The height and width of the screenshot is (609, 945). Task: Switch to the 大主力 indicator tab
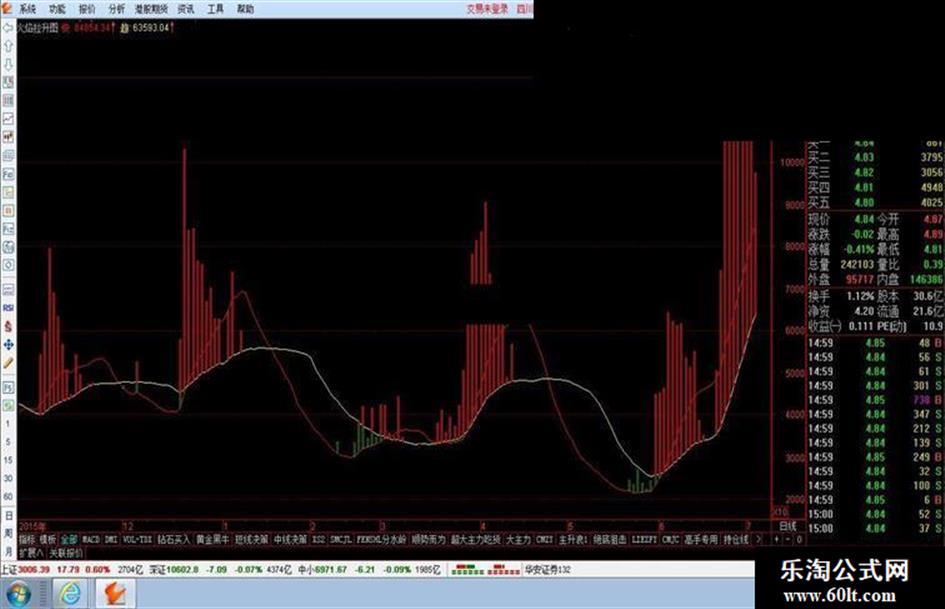[518, 539]
